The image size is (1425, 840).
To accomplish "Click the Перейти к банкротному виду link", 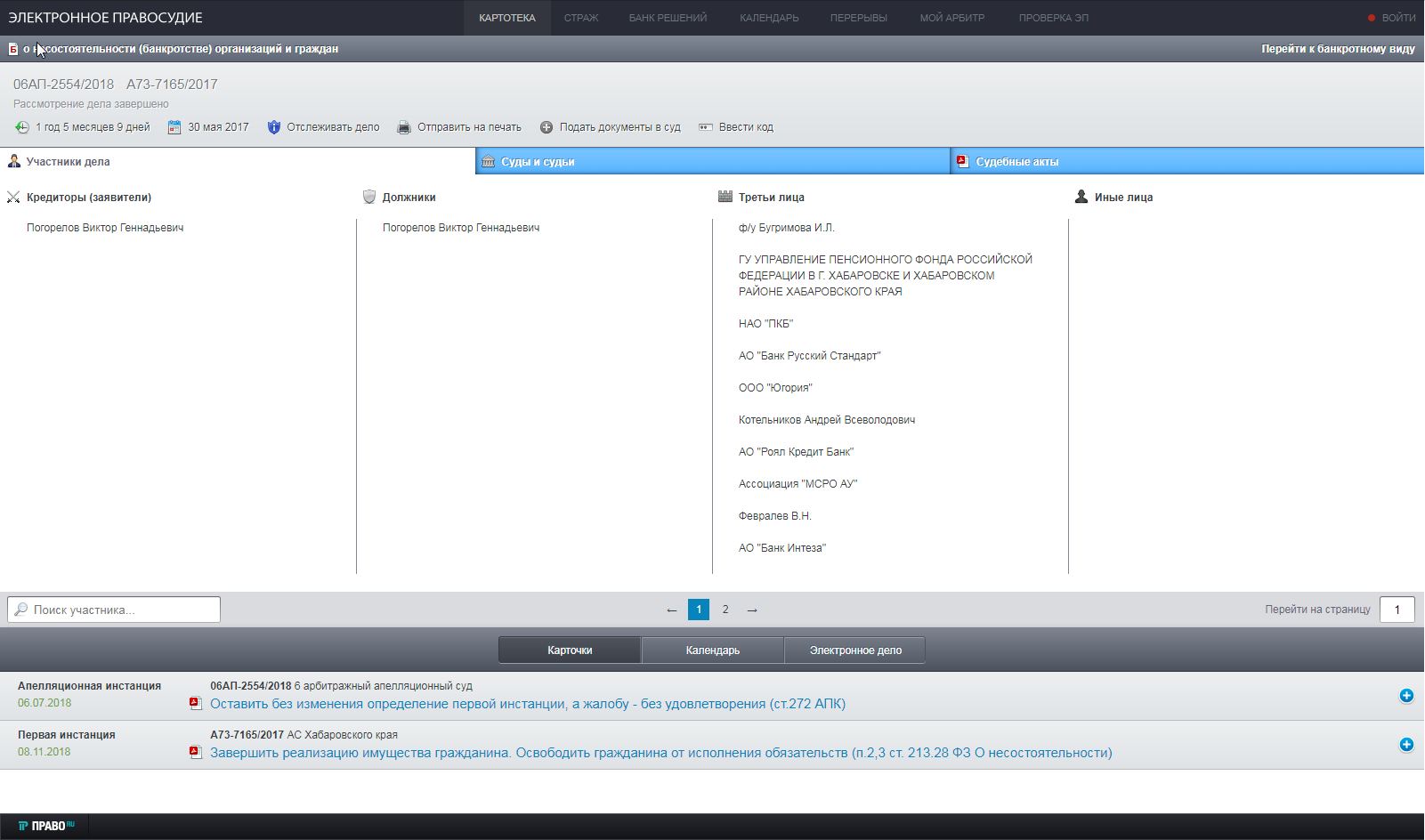I will (x=1337, y=49).
